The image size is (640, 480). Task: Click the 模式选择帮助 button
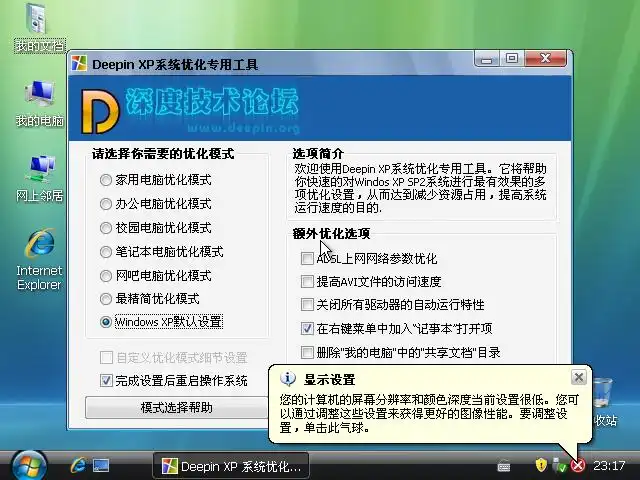176,407
